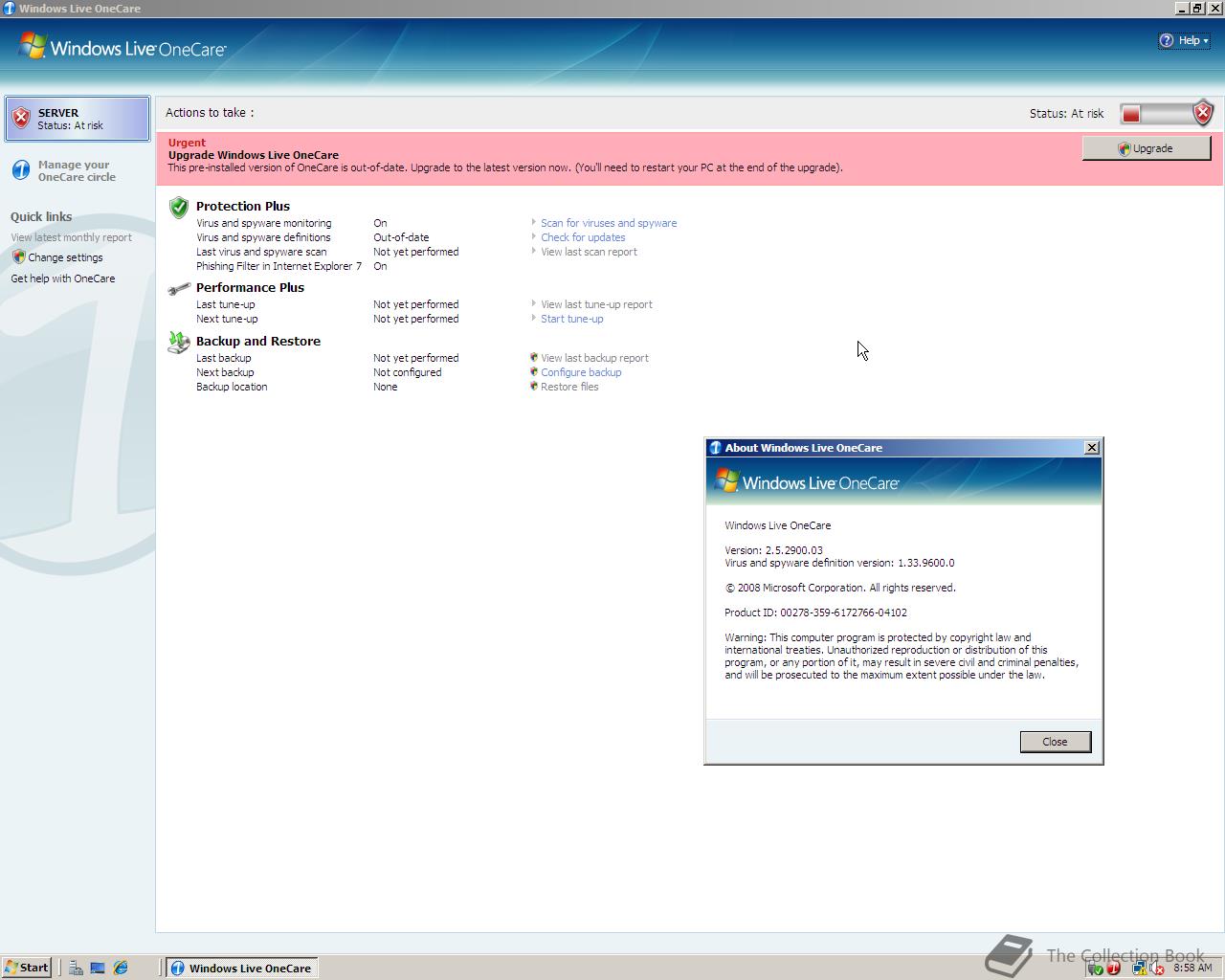Screen dimensions: 1225x980
Task: Open the Start menu
Action: pyautogui.click(x=27, y=968)
